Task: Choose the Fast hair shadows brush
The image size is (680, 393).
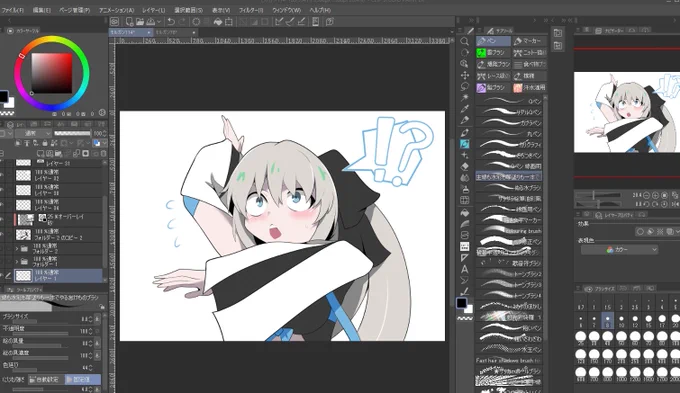Action: [x=509, y=360]
